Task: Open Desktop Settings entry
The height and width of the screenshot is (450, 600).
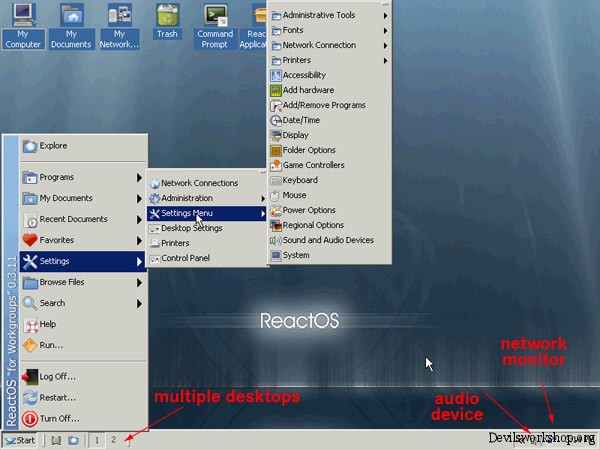Action: (x=207, y=228)
